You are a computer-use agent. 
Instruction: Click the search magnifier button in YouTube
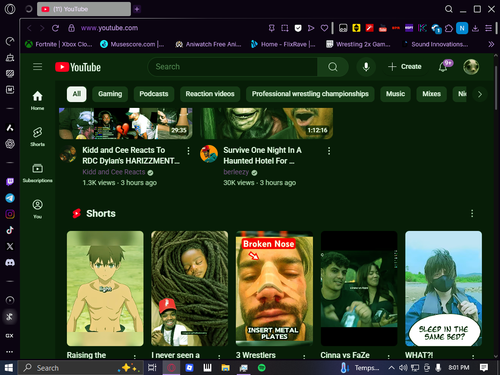(333, 67)
